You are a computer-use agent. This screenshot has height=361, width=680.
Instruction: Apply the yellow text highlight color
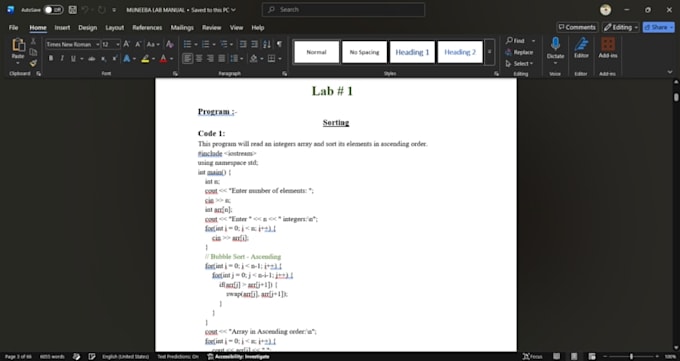pyautogui.click(x=145, y=59)
